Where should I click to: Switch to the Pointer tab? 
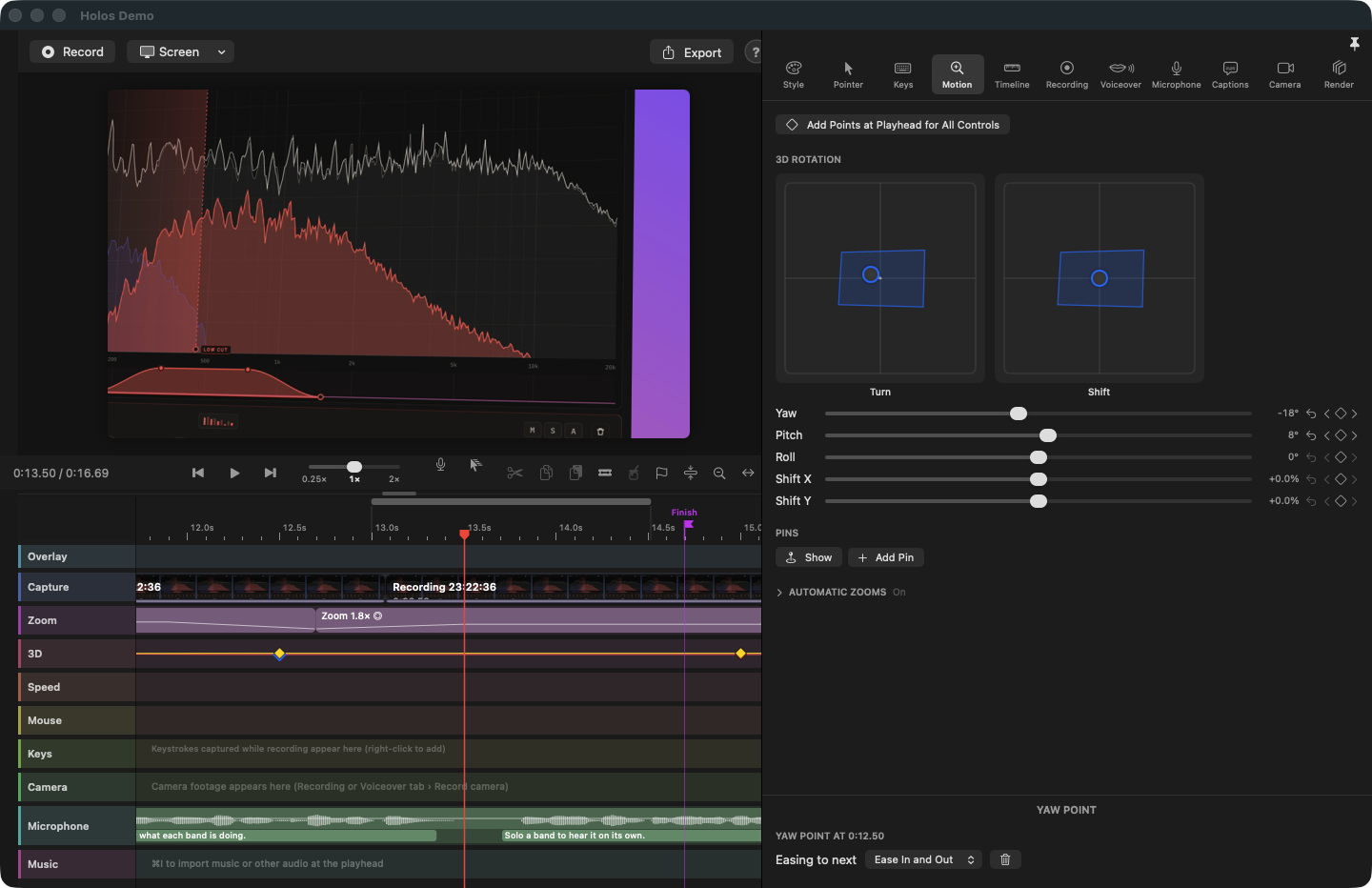(848, 74)
